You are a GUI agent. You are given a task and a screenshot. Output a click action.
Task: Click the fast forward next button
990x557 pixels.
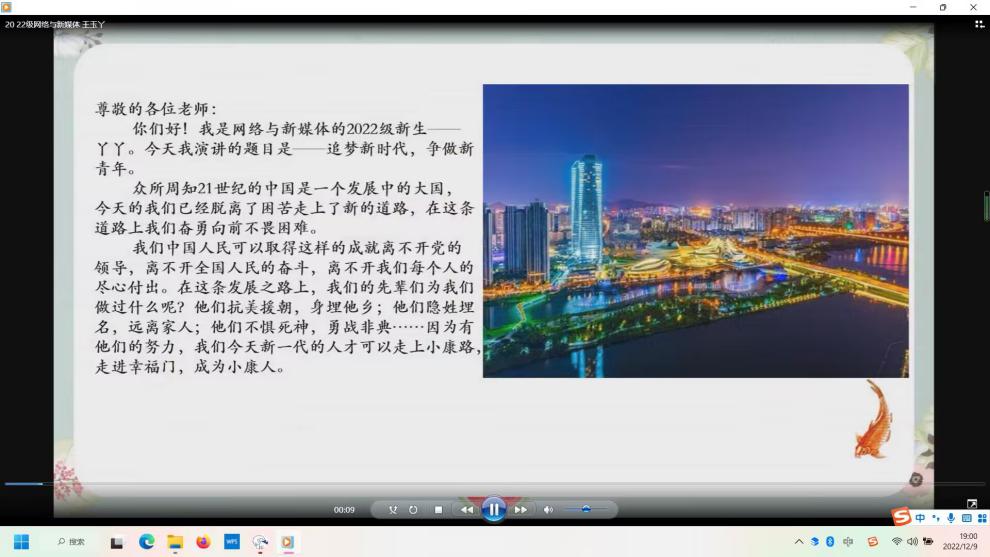(520, 510)
